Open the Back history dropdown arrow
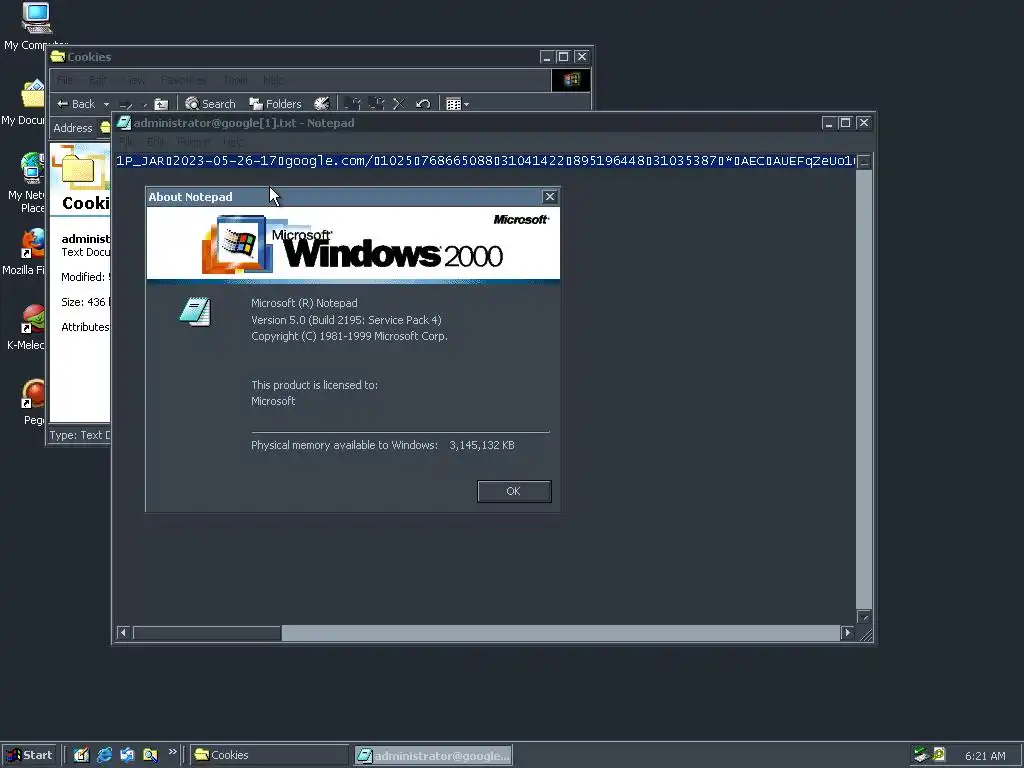The width and height of the screenshot is (1024, 768). click(x=106, y=104)
